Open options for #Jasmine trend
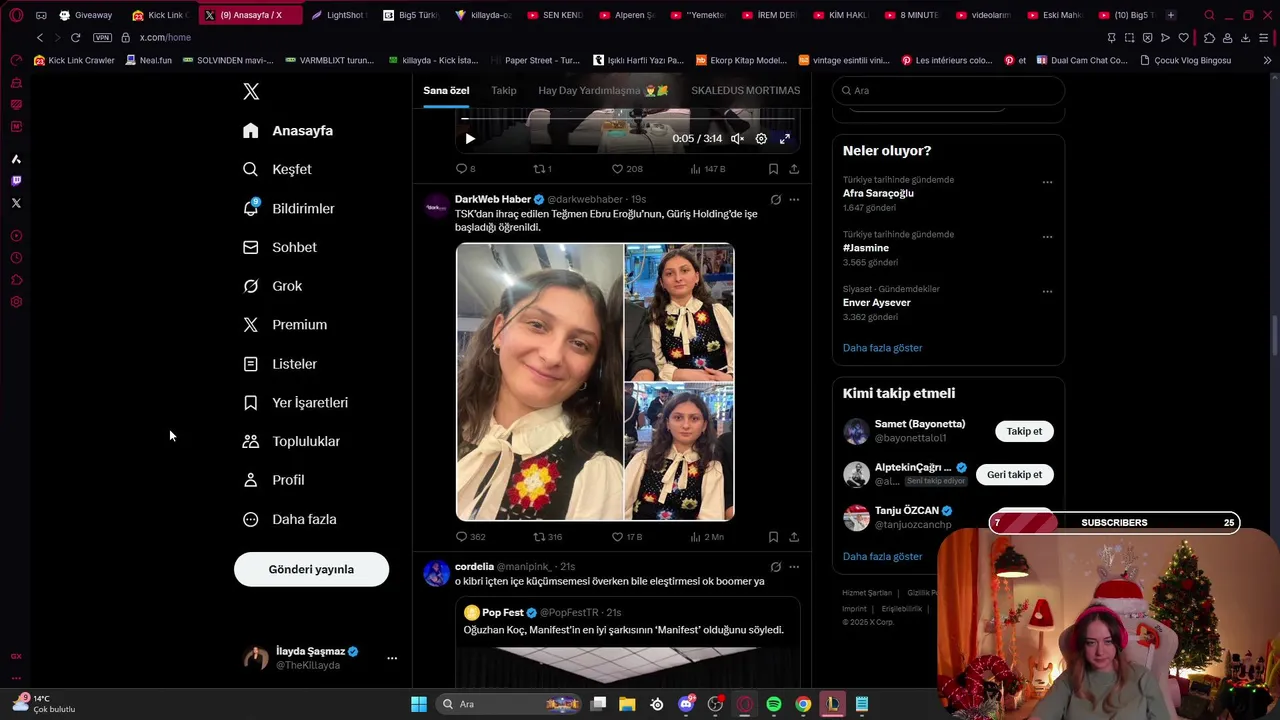 1047,237
